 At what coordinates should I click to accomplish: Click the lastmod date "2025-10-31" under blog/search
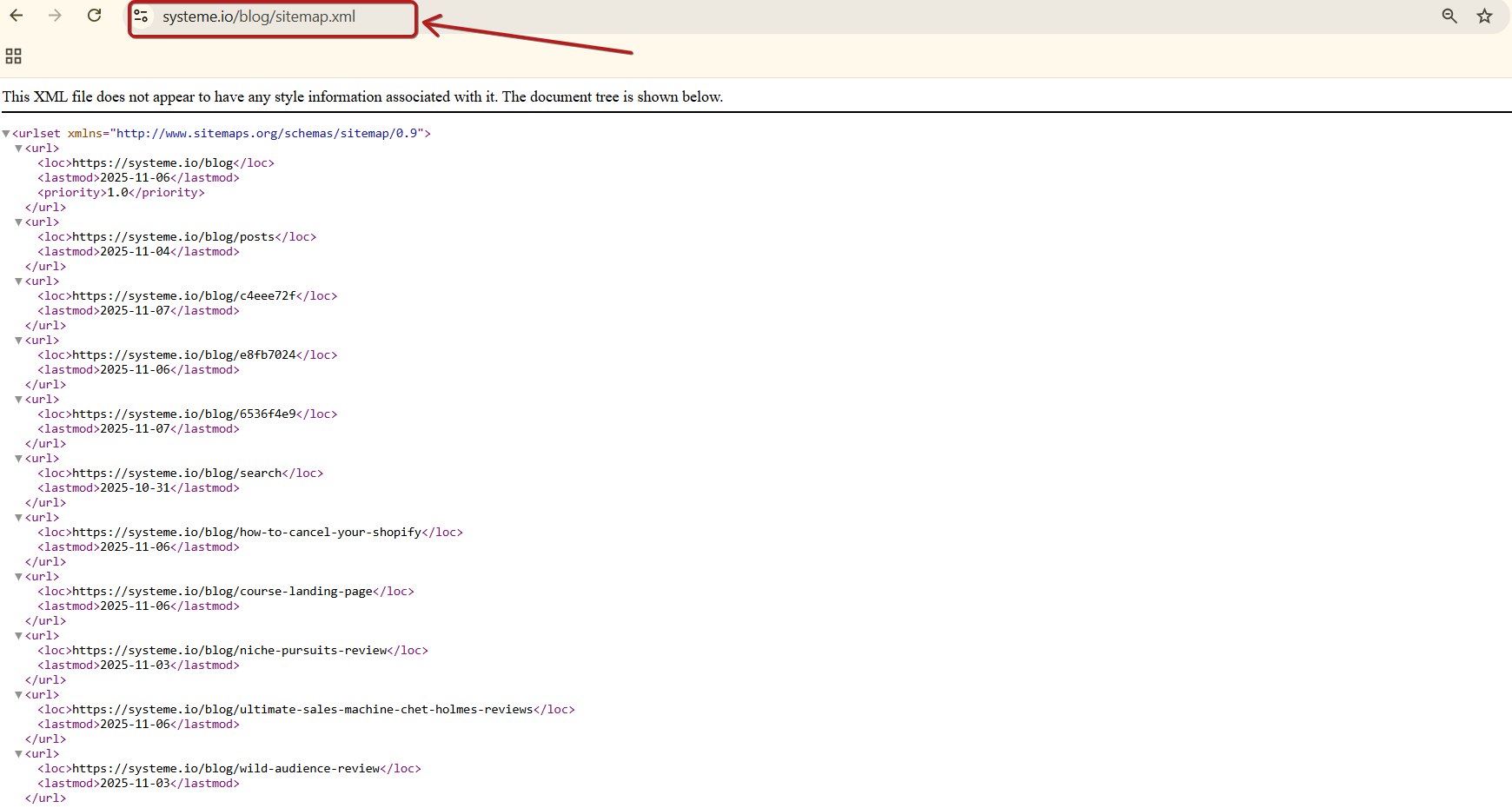(x=136, y=488)
